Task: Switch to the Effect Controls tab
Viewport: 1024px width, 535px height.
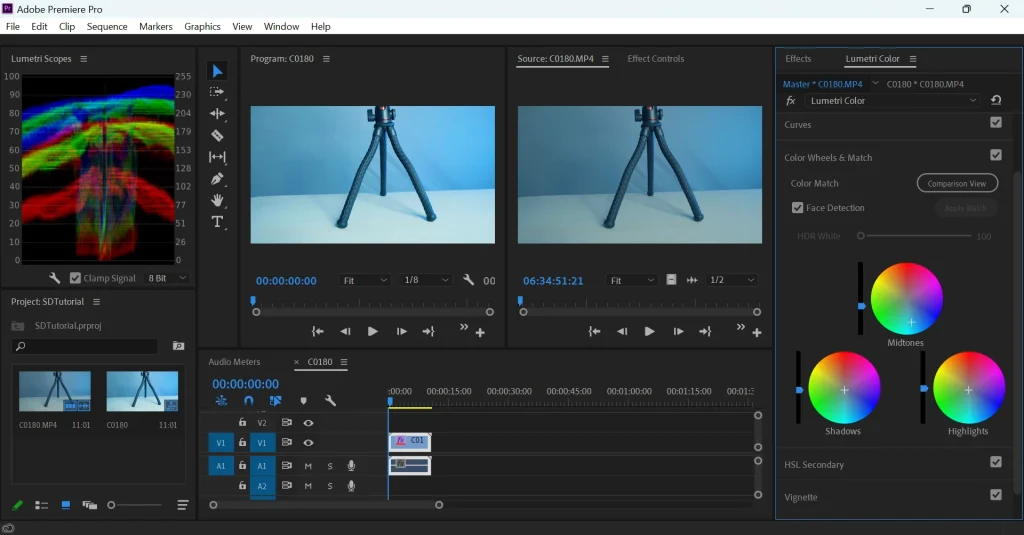Action: [x=656, y=59]
